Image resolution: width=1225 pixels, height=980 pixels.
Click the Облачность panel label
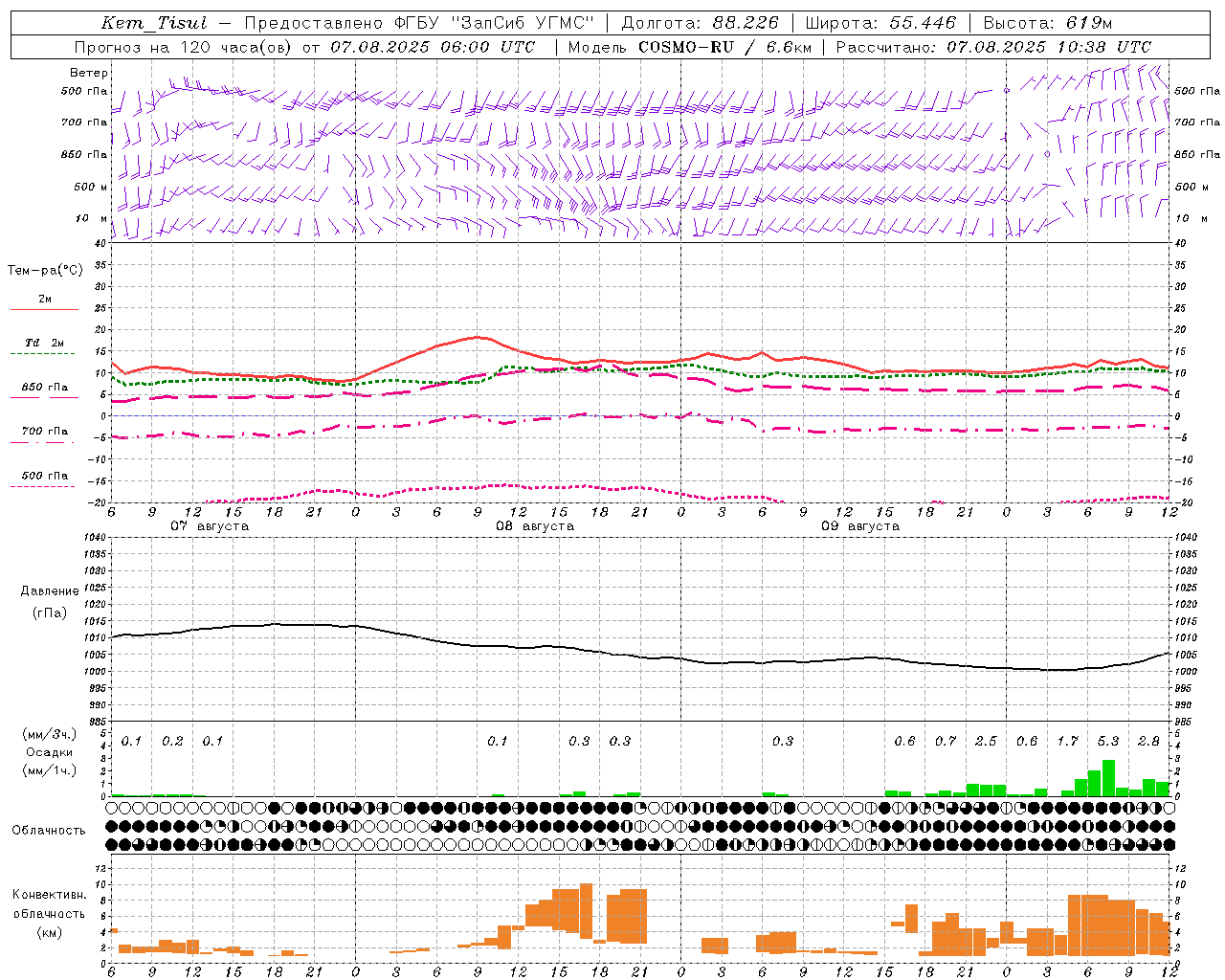[49, 830]
